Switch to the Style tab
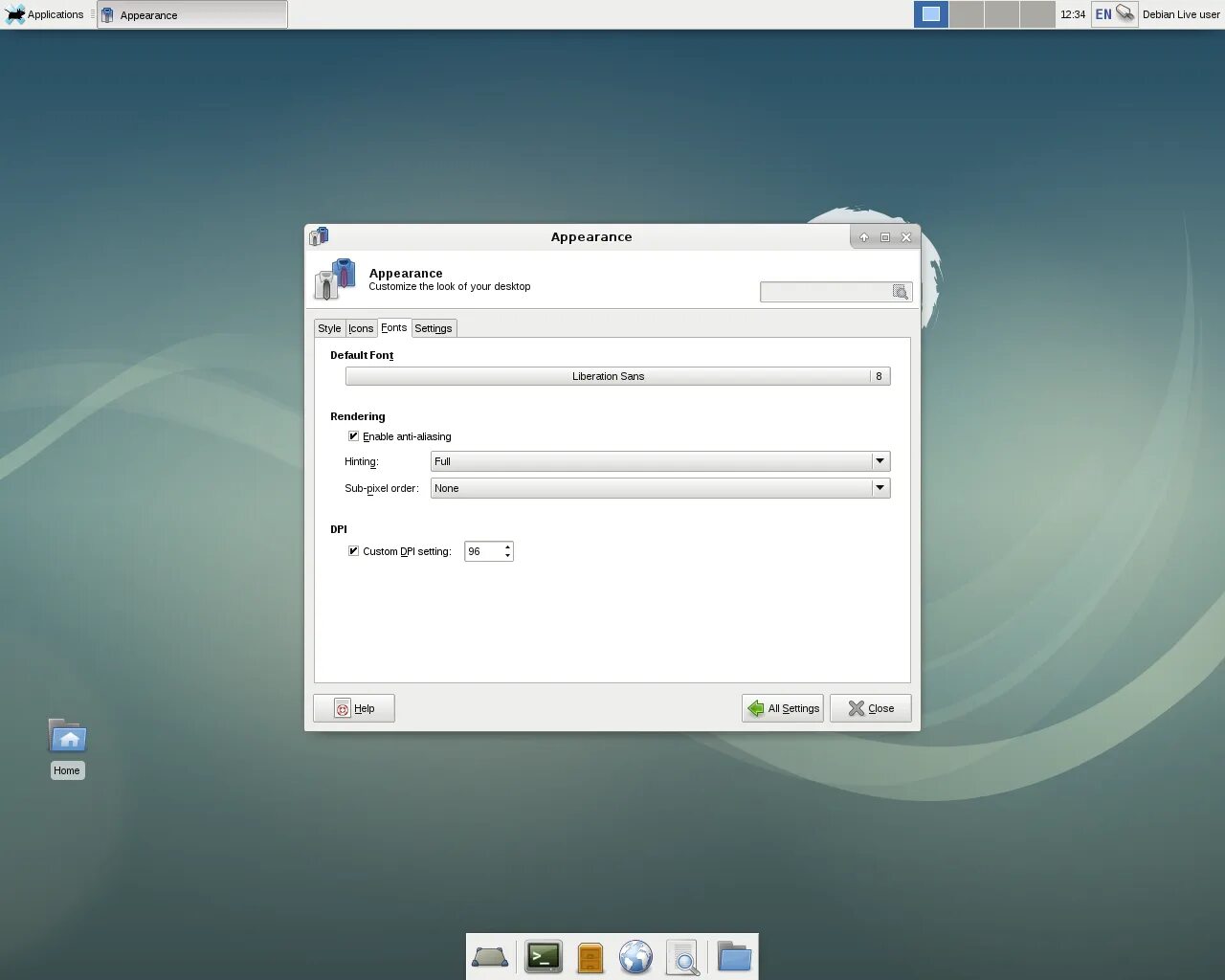The height and width of the screenshot is (980, 1225). pyautogui.click(x=329, y=328)
